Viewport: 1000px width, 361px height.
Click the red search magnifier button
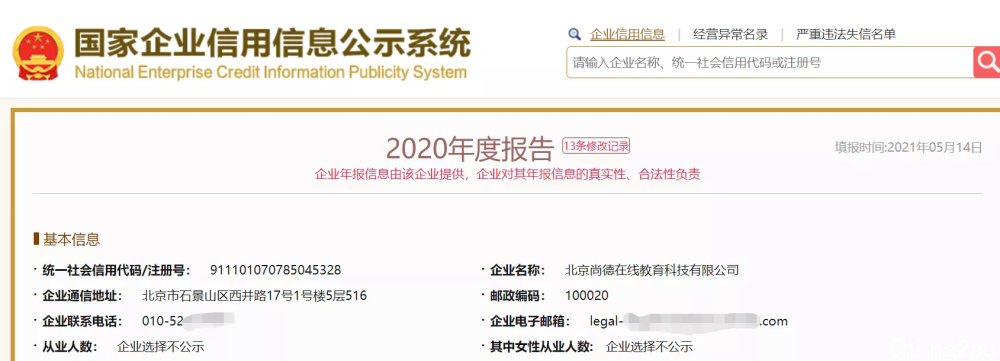(x=987, y=63)
